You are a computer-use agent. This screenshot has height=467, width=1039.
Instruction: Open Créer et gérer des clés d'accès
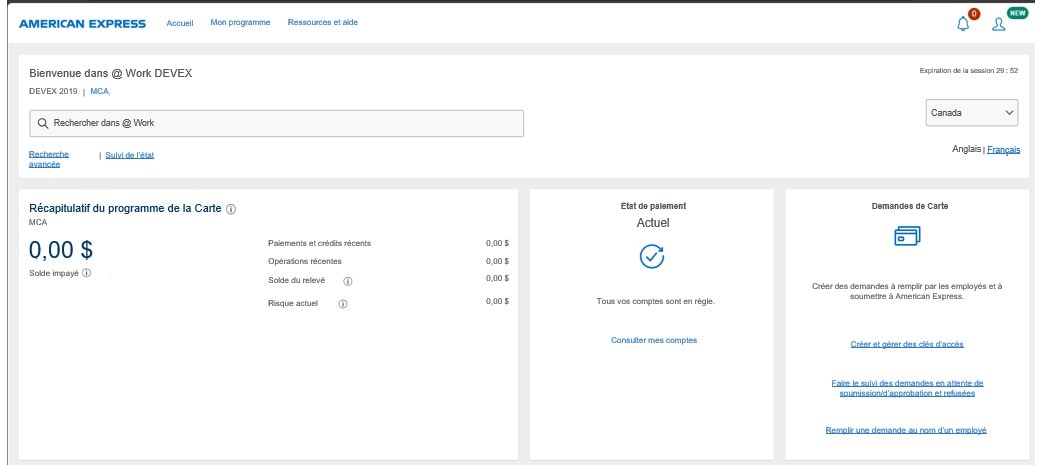pos(906,344)
